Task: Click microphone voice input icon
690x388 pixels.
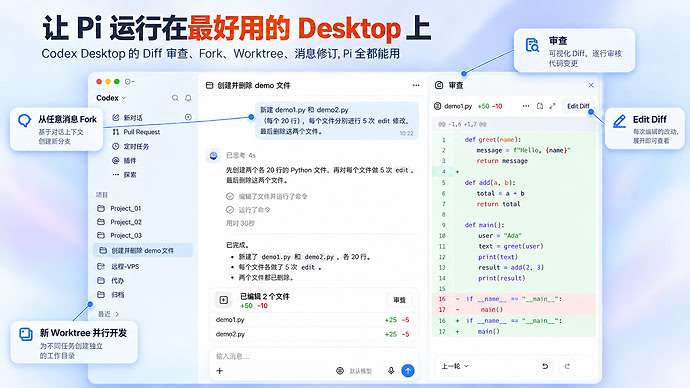Action: [x=391, y=371]
